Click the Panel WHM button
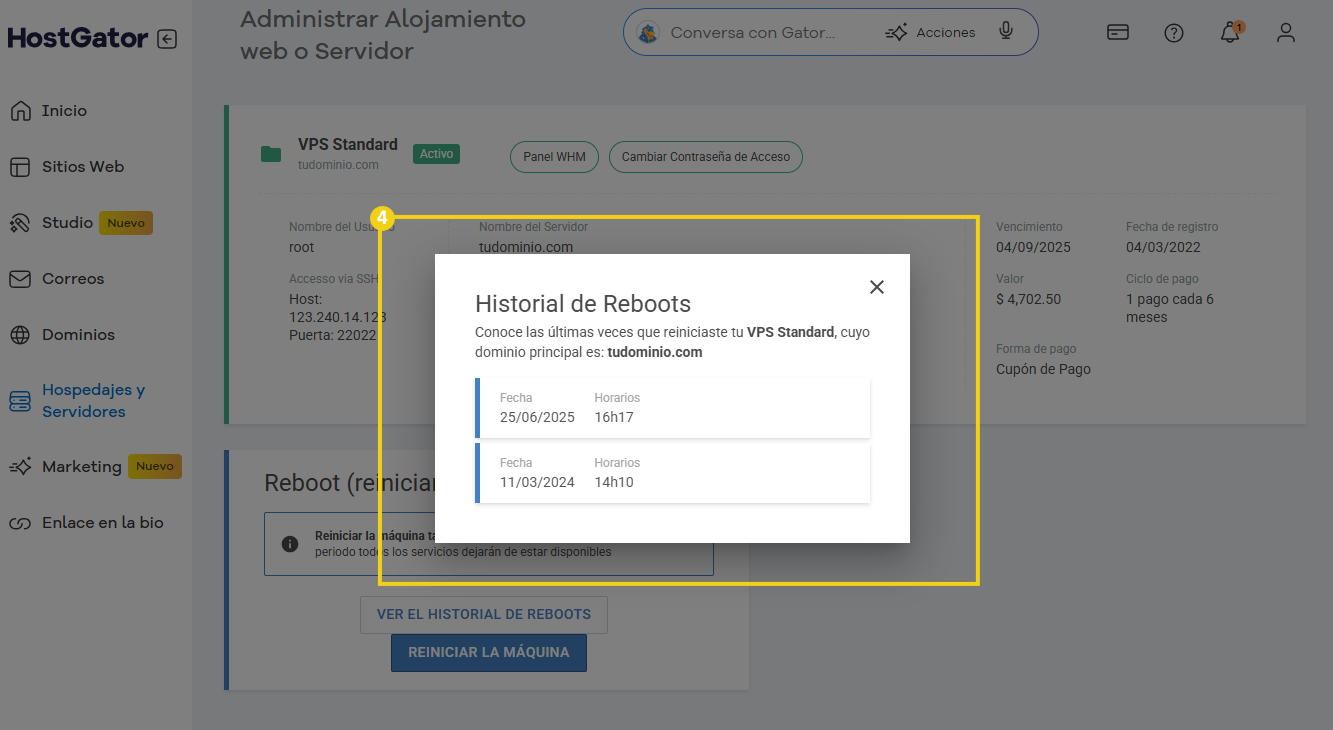Image resolution: width=1333 pixels, height=730 pixels. (554, 157)
